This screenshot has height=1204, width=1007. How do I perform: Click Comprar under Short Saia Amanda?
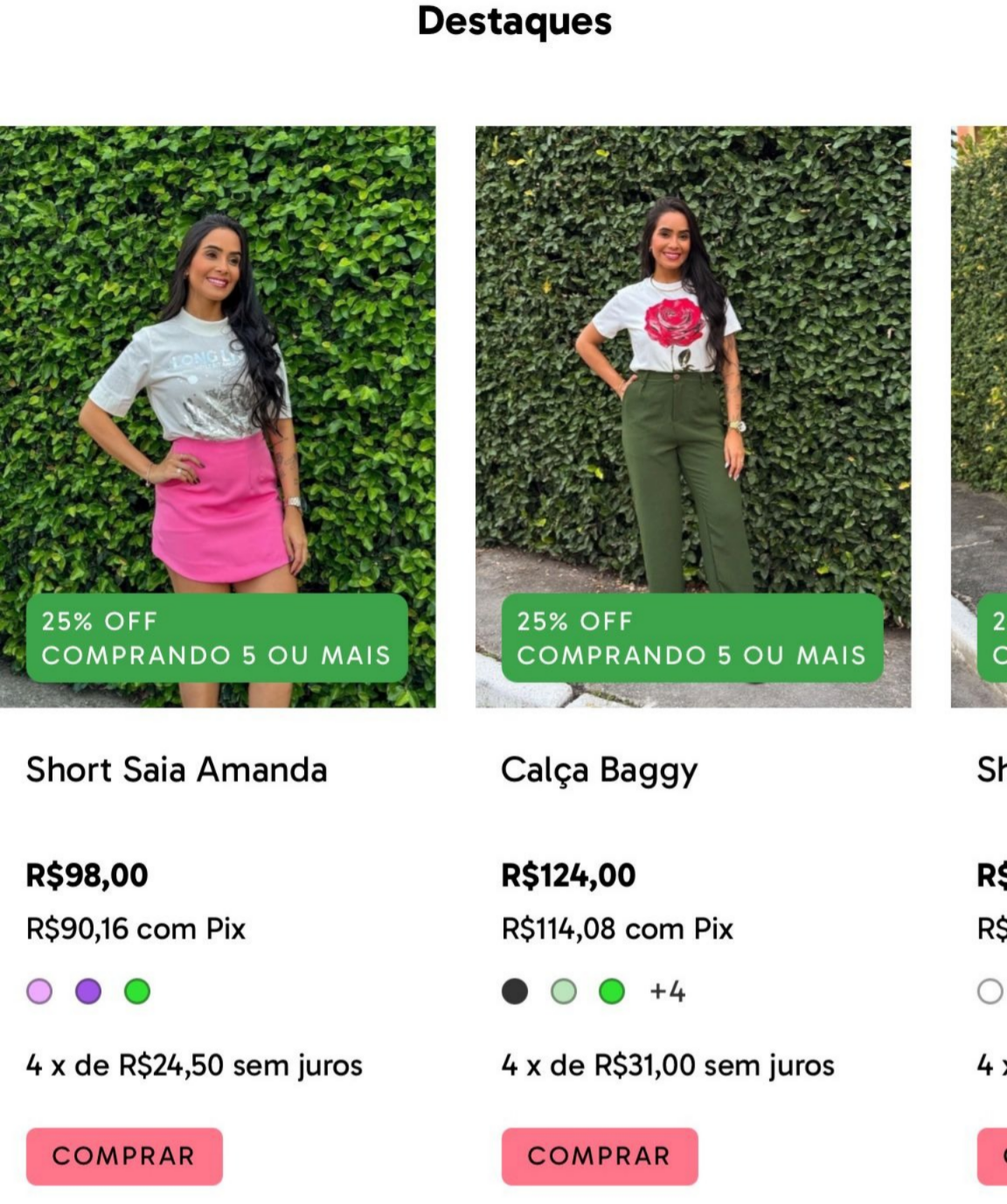pos(124,1156)
